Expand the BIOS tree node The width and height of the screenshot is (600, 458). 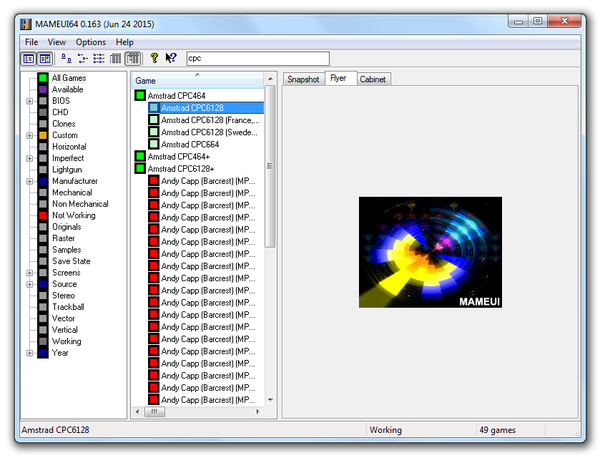pos(29,101)
